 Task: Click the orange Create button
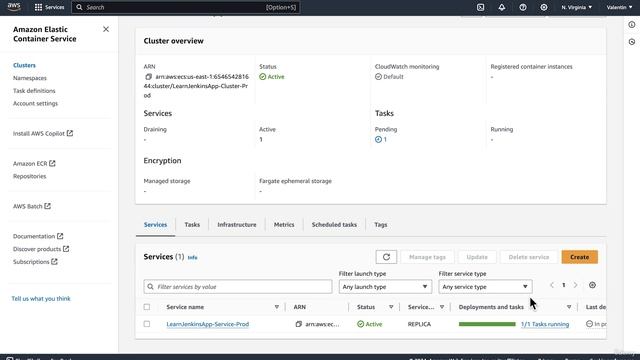point(580,257)
